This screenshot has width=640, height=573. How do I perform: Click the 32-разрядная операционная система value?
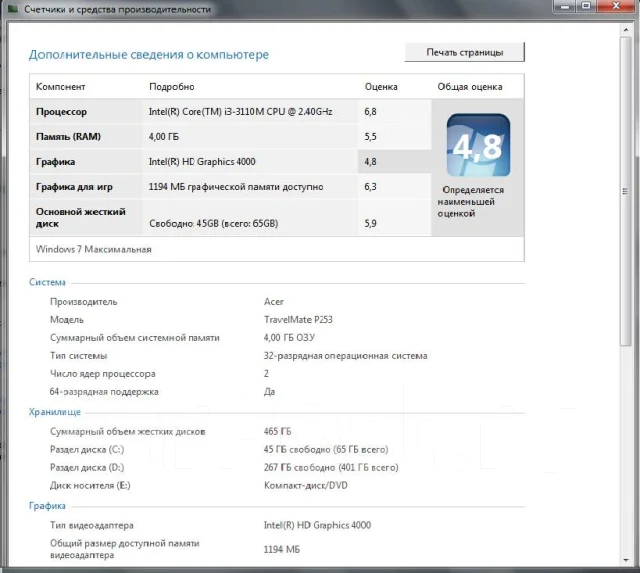[345, 356]
